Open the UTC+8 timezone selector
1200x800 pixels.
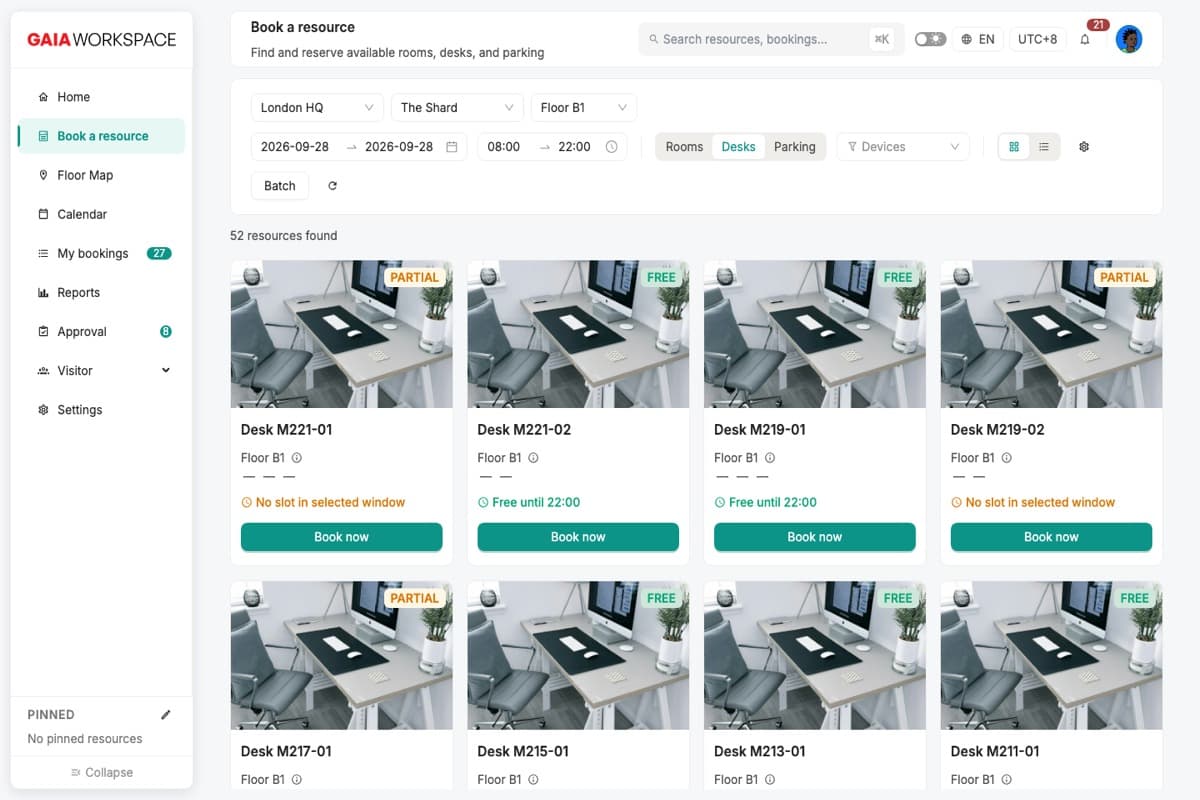[1037, 39]
